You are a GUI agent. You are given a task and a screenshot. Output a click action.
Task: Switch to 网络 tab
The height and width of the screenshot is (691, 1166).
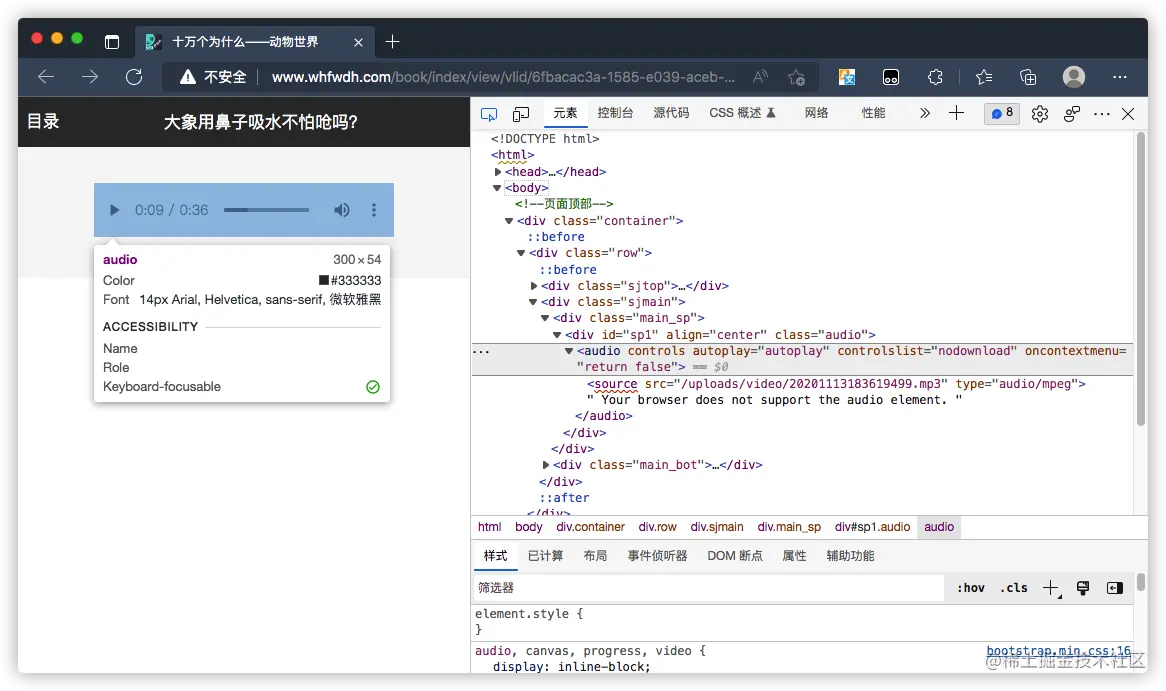[816, 113]
